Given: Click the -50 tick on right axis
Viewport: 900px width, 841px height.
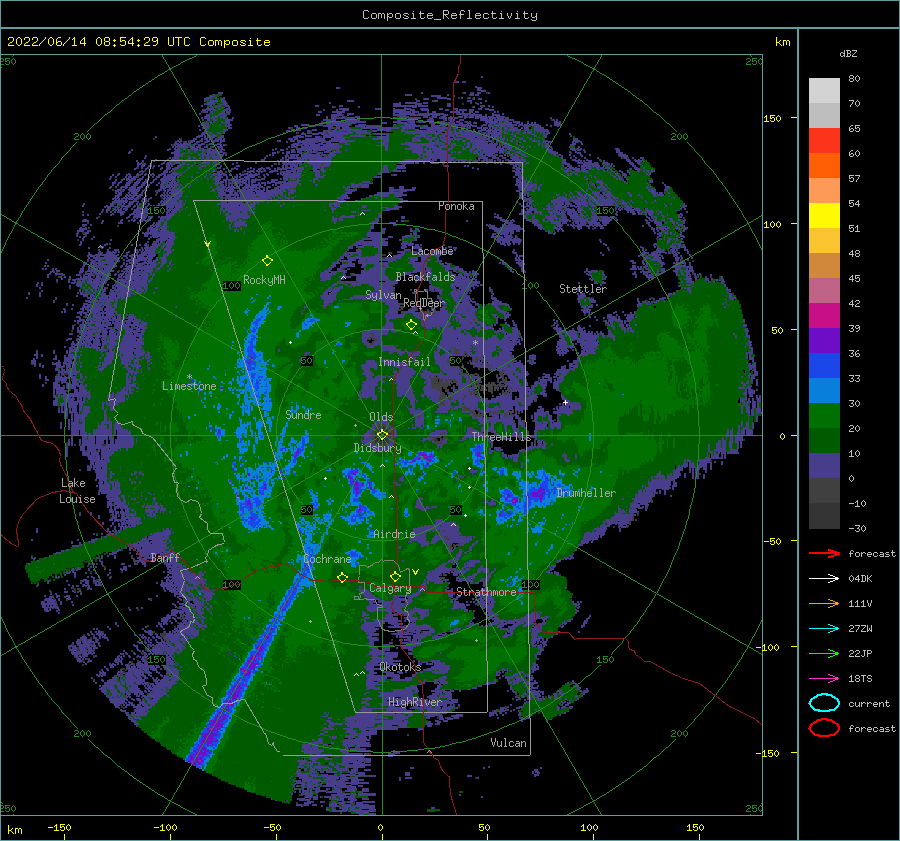Looking at the screenshot, I should point(772,541).
